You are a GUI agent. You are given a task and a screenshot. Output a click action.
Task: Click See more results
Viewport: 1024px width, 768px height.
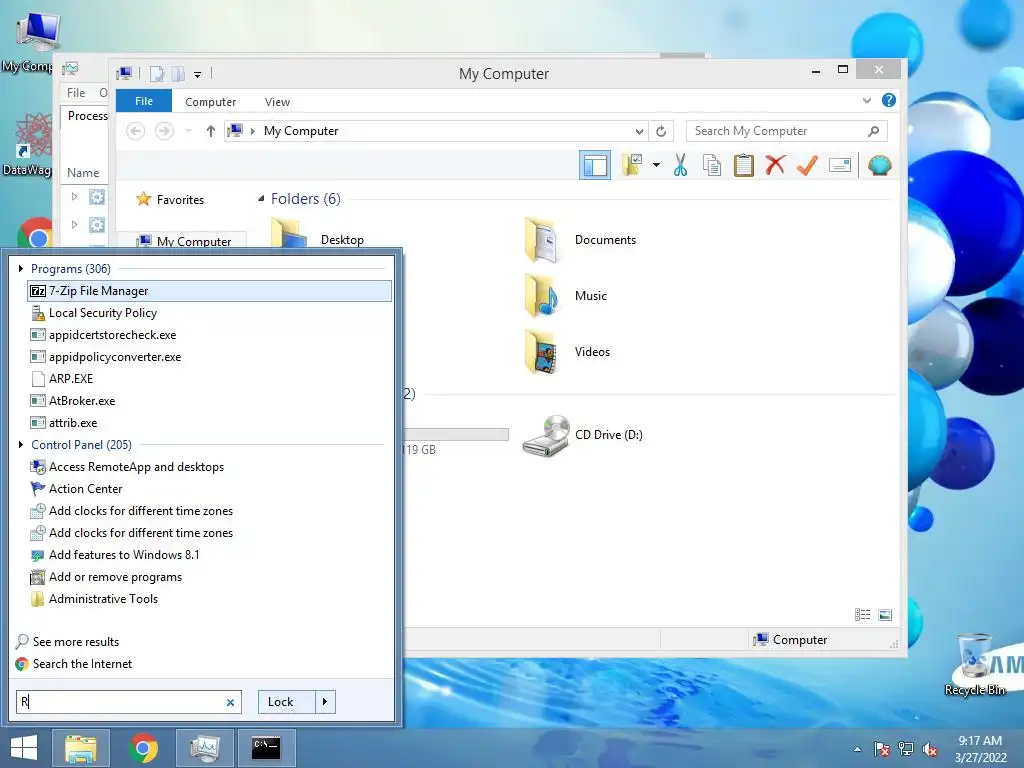click(x=67, y=642)
